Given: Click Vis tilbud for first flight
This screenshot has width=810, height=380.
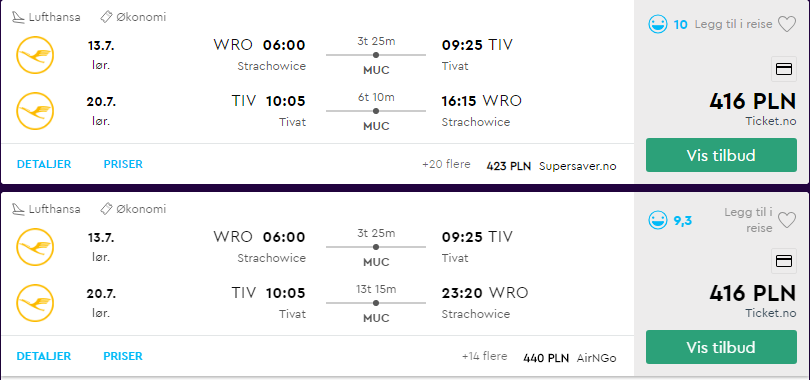Looking at the screenshot, I should coord(721,155).
